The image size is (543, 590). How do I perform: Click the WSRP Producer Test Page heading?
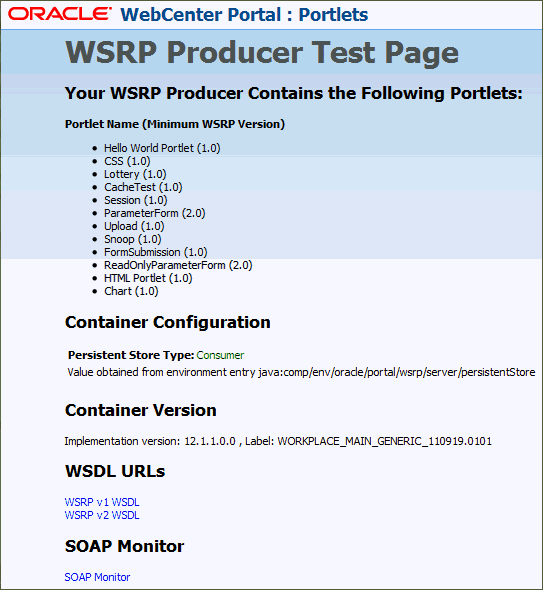tap(262, 52)
